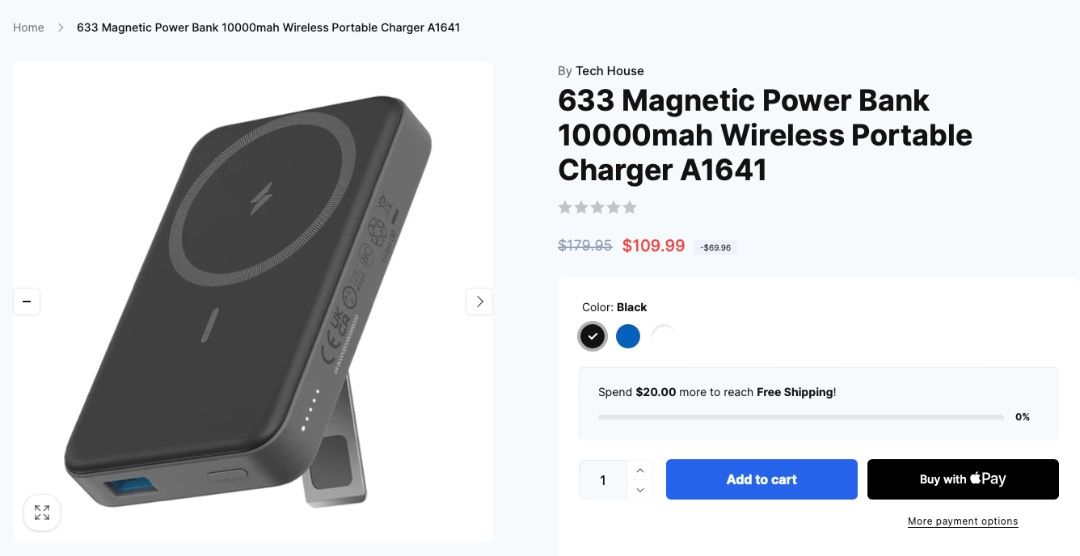Open fullscreen view of product image
1080x556 pixels.
[x=42, y=513]
